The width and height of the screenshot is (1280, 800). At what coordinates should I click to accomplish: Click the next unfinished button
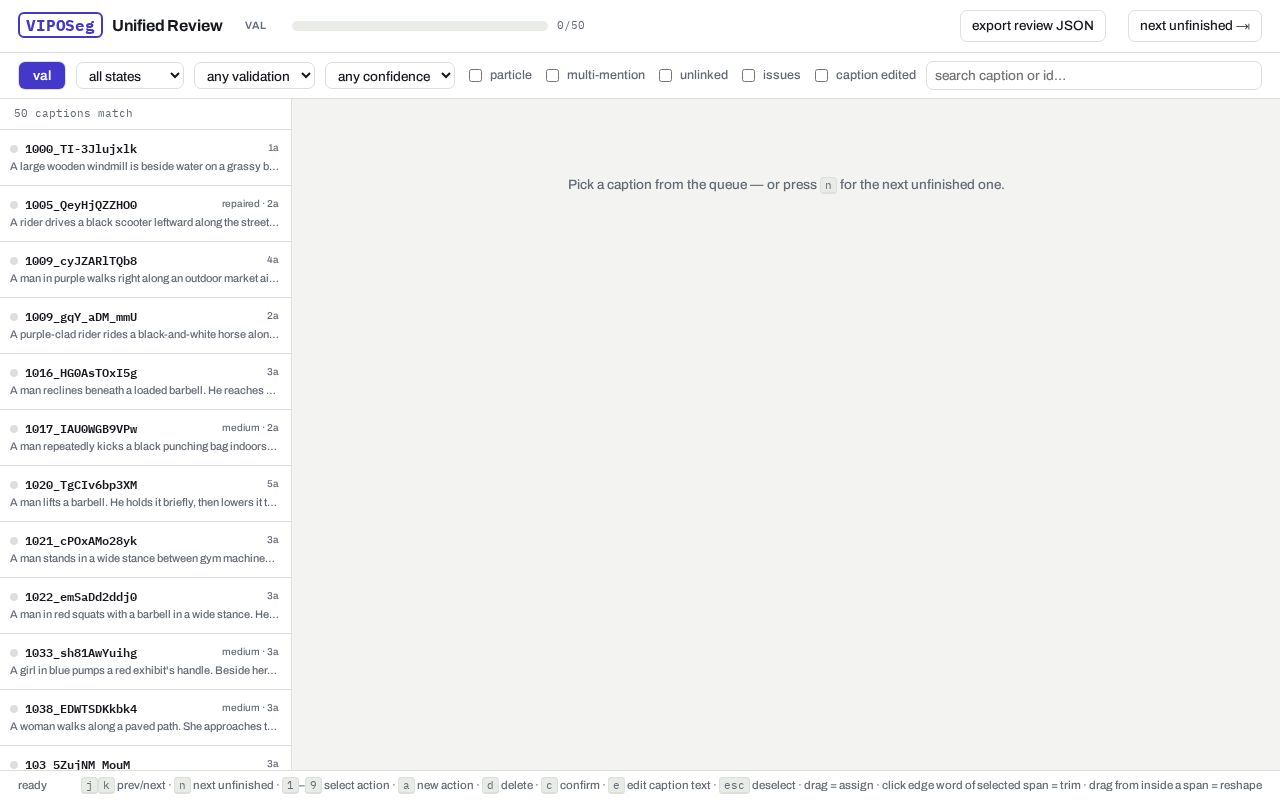click(1195, 26)
